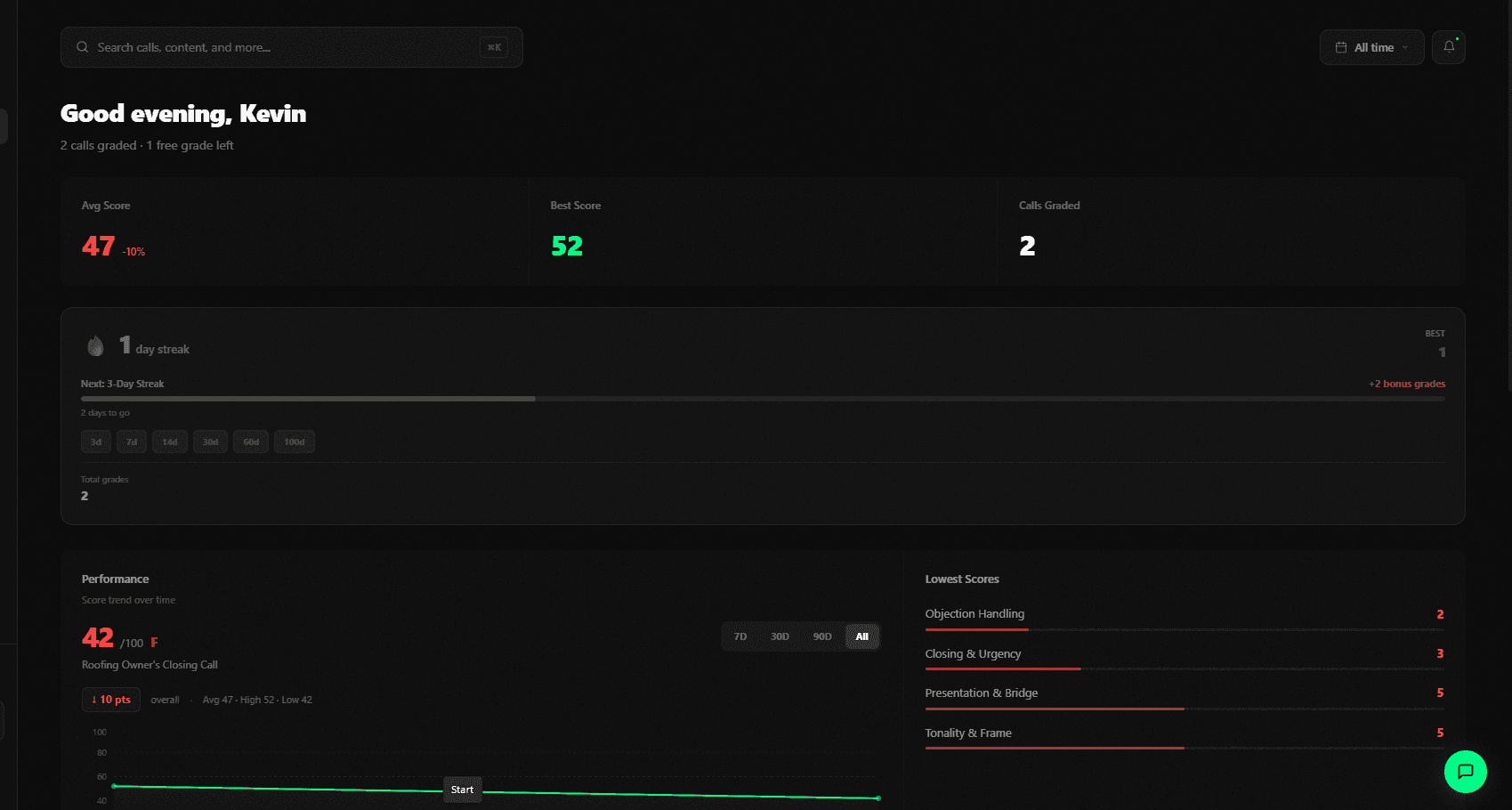Screen dimensions: 1512x810
Task: Click the Lowest Scores heading
Action: (962, 579)
